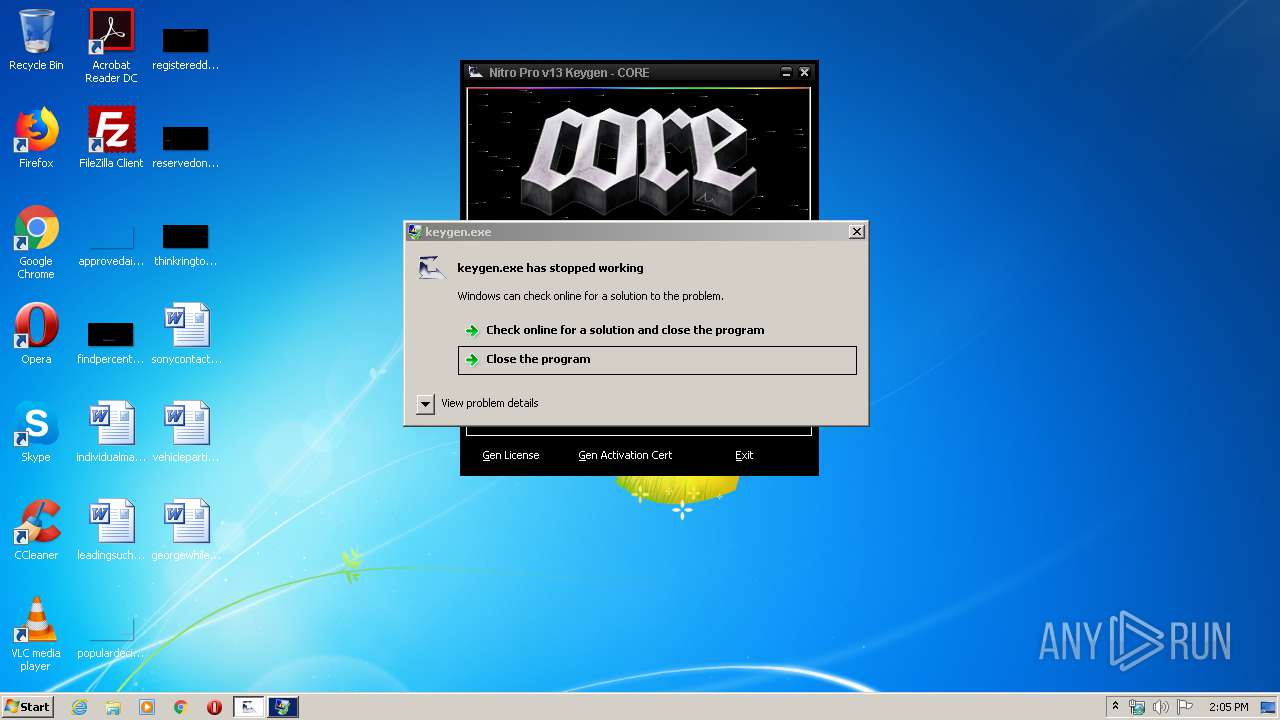Open the volume tray icon
Image resolution: width=1280 pixels, height=720 pixels.
[x=1161, y=707]
